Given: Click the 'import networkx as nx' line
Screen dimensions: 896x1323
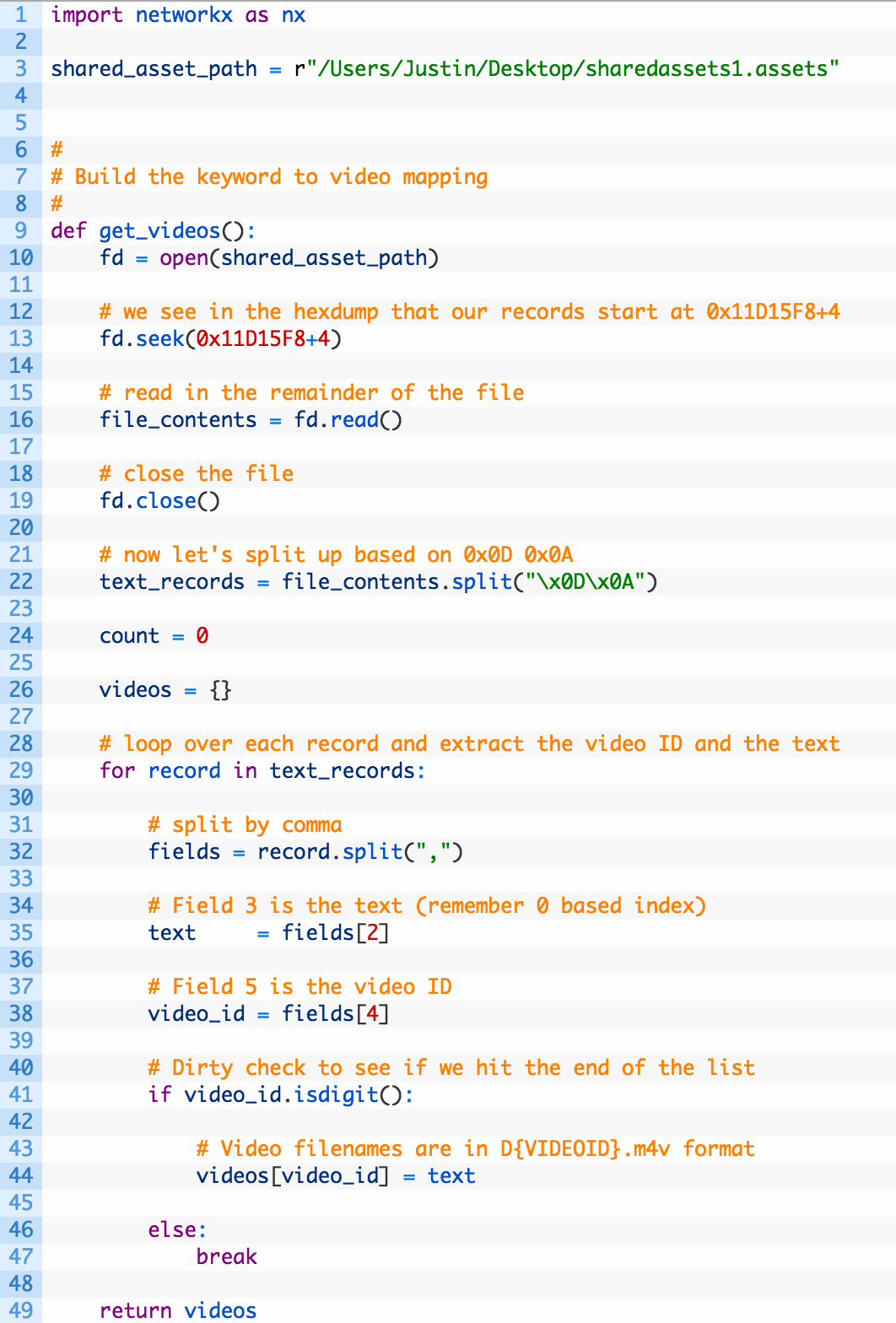Looking at the screenshot, I should pos(178,15).
